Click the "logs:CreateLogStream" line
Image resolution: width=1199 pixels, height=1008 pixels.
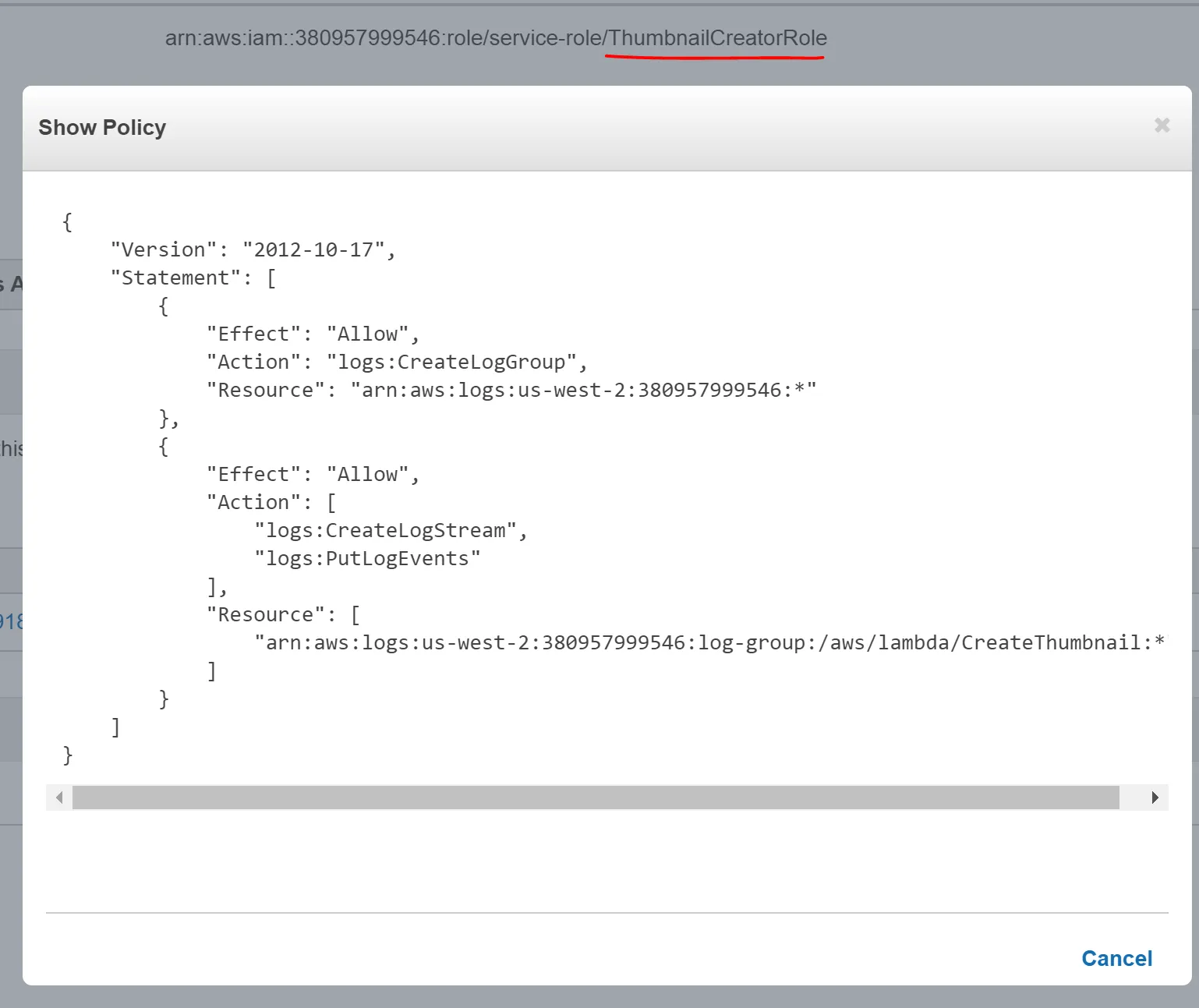391,531
